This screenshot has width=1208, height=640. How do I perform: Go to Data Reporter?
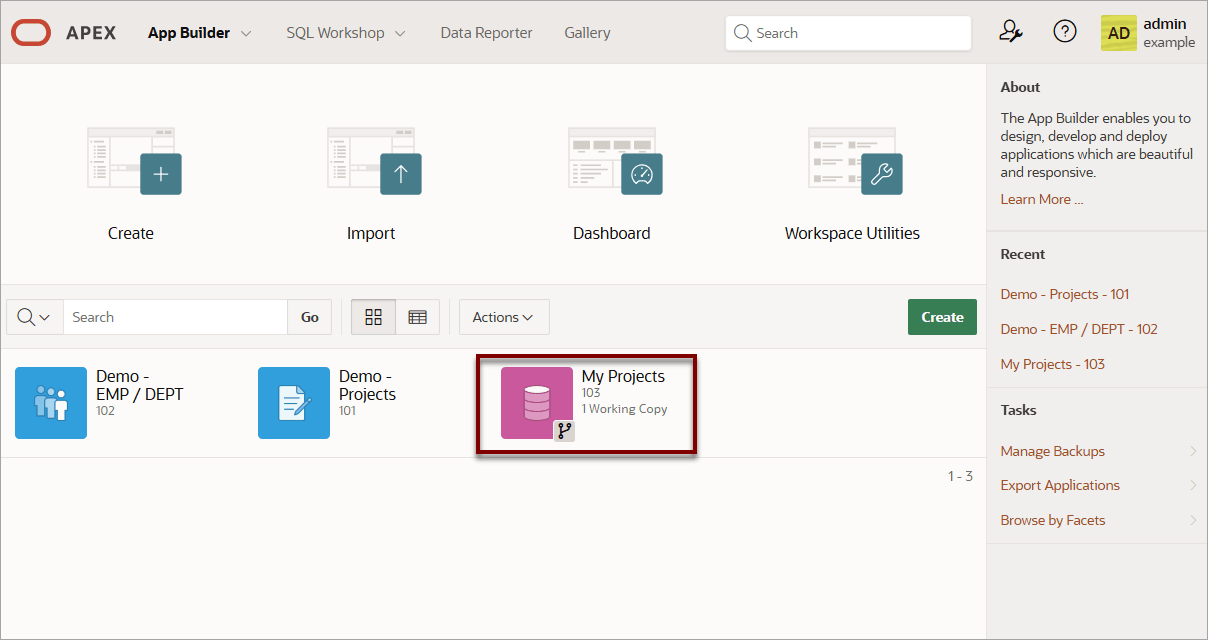[486, 33]
